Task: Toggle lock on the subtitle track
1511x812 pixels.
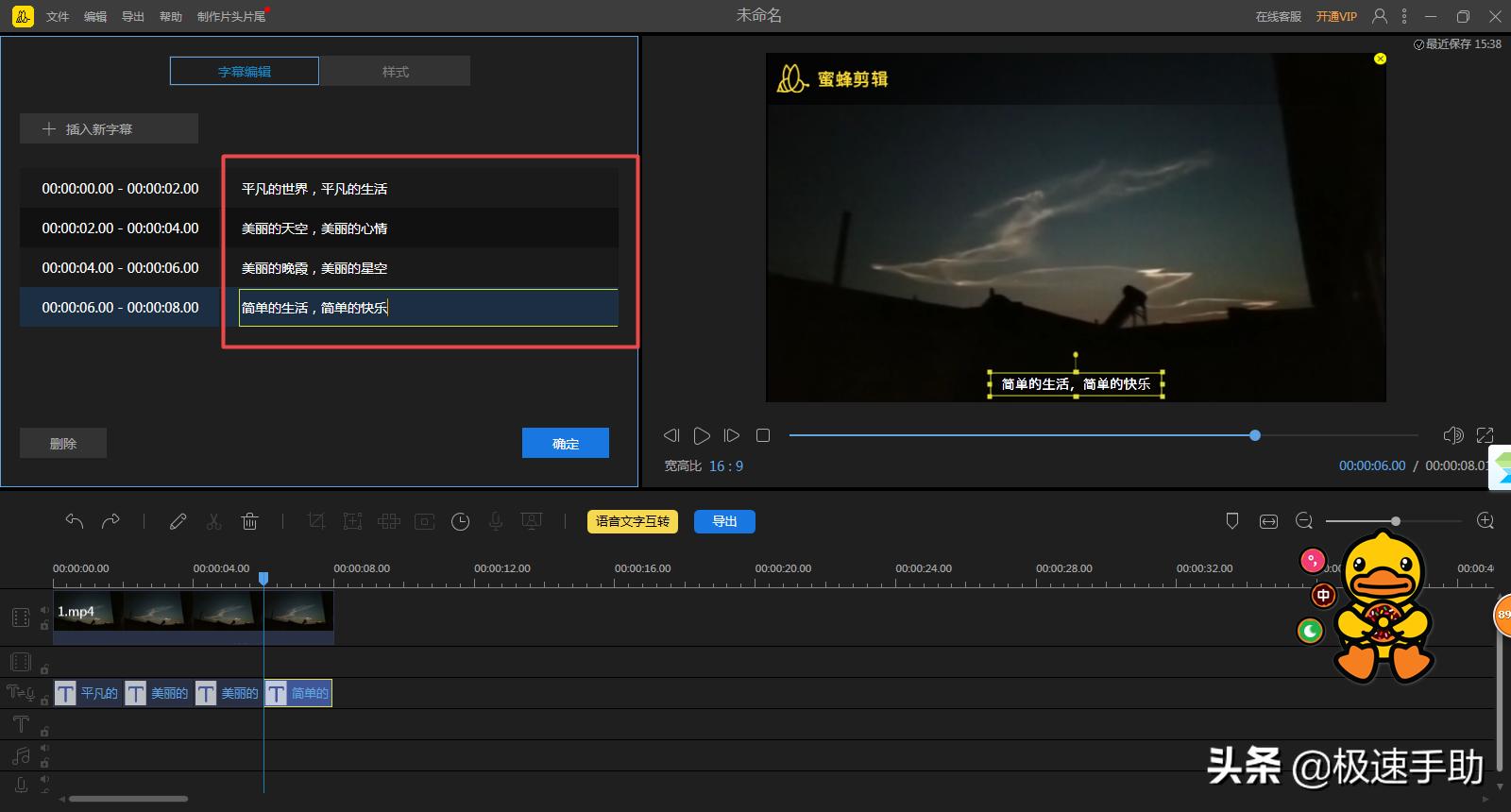Action: (44, 701)
